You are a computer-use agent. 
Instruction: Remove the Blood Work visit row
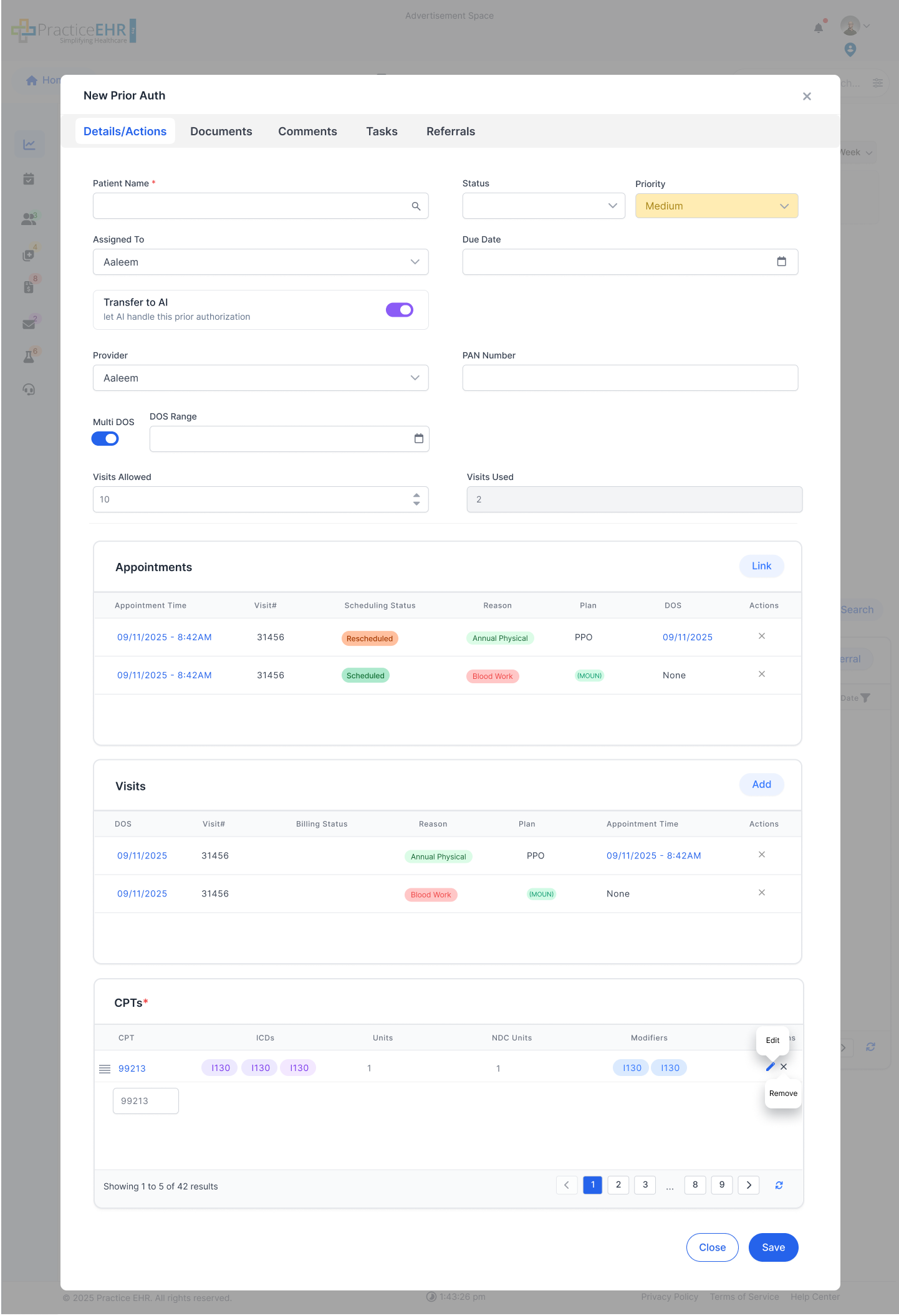point(762,893)
